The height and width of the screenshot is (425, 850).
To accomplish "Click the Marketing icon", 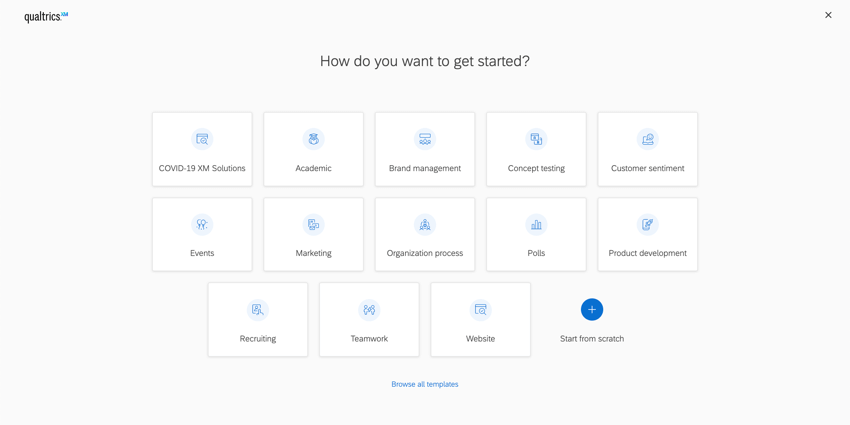I will [x=313, y=224].
